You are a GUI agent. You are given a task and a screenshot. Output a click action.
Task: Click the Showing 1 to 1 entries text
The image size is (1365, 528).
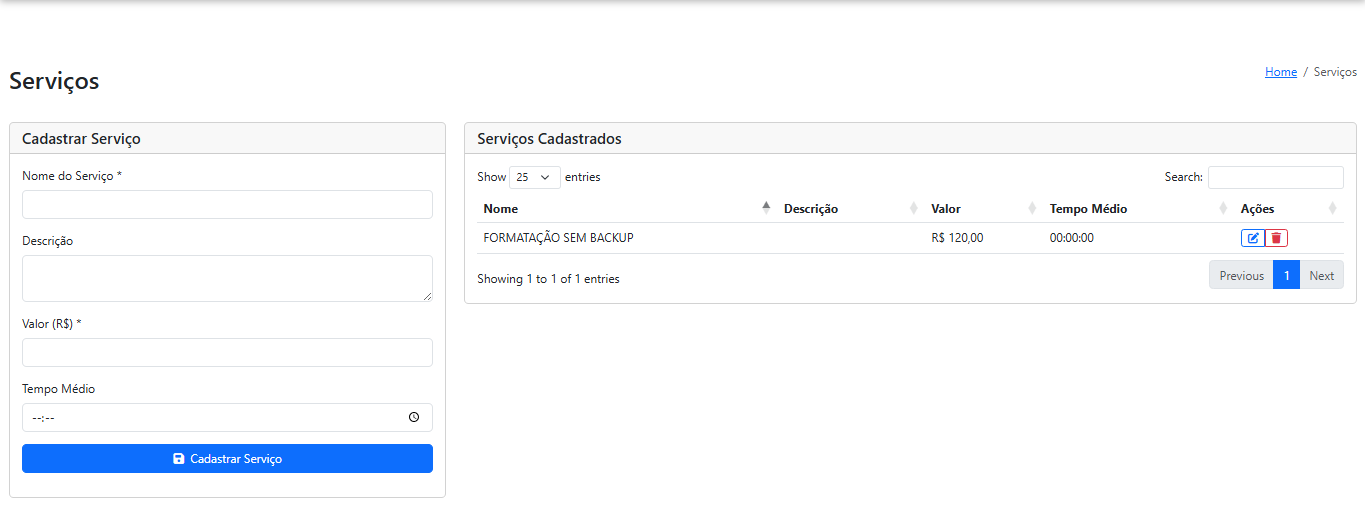pyautogui.click(x=548, y=279)
